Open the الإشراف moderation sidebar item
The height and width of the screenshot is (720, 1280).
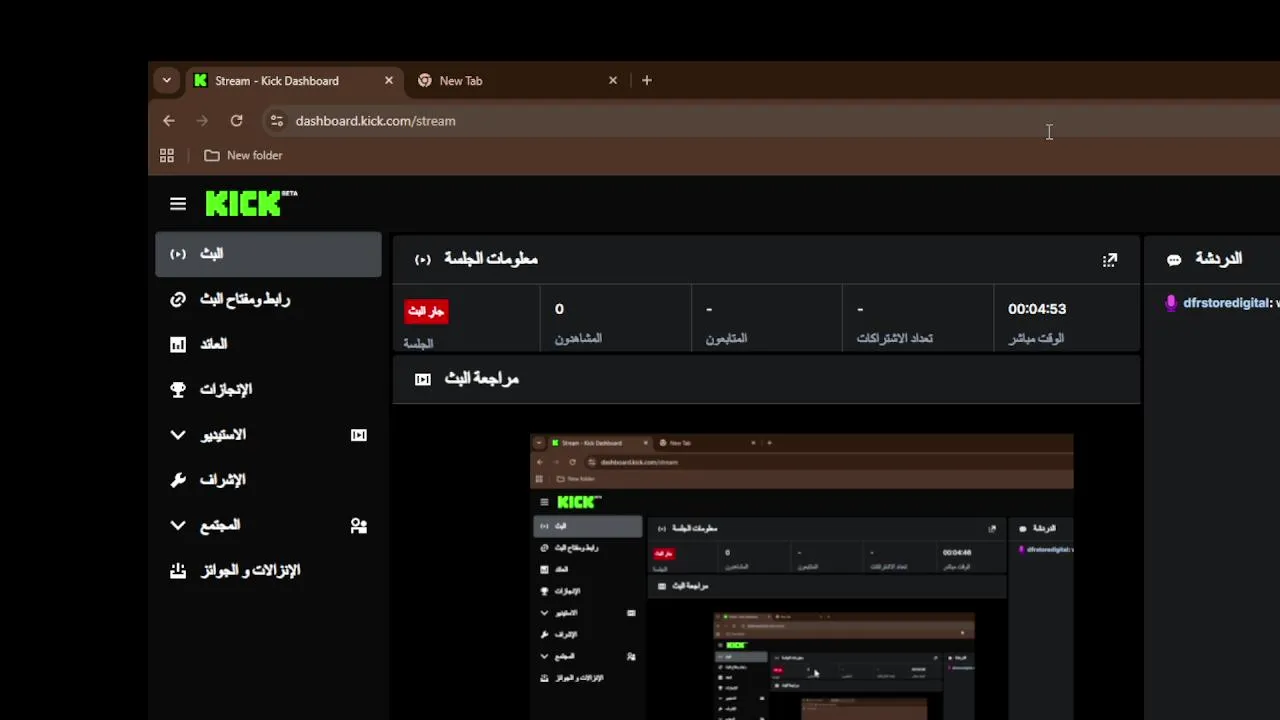[x=268, y=480]
